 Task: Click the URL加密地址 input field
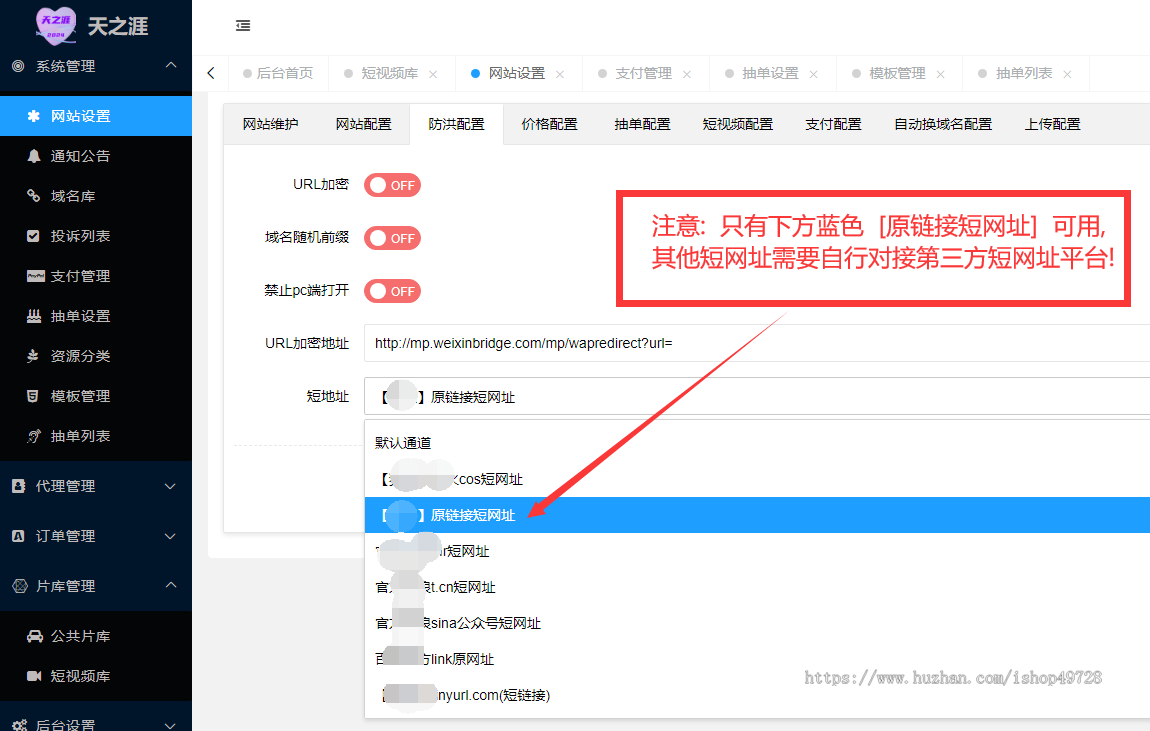point(757,343)
